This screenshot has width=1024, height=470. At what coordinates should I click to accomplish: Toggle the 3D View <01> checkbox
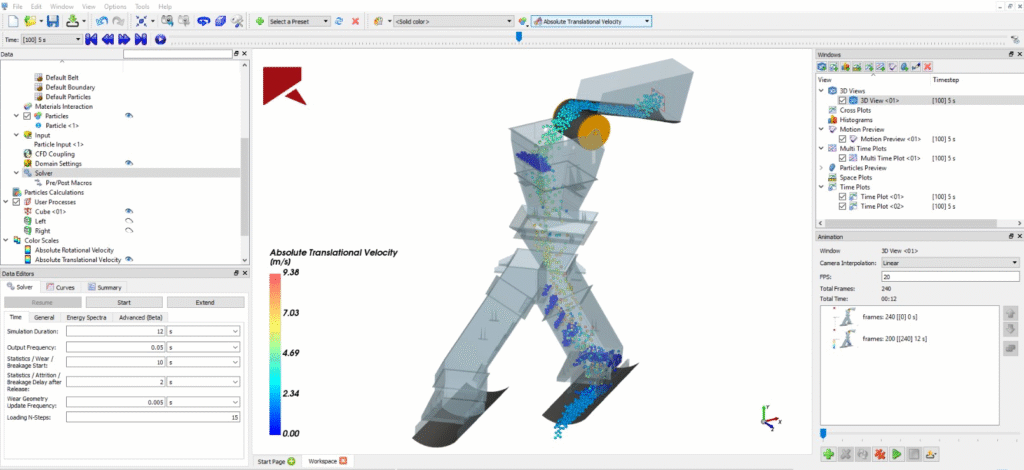point(843,100)
